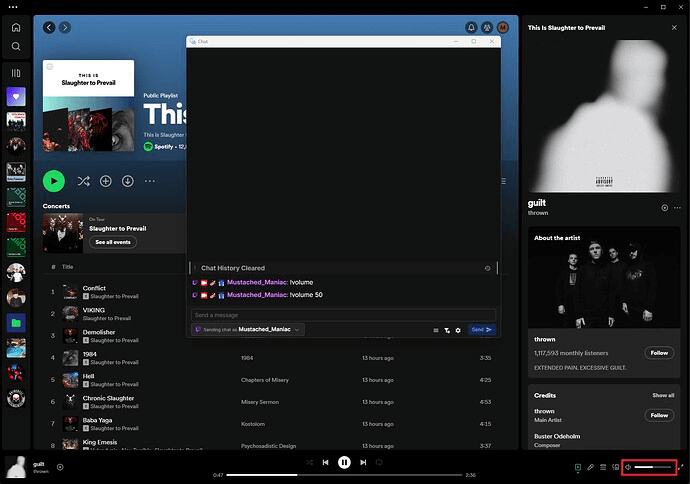Image resolution: width=690 pixels, height=484 pixels.
Task: Open Spotify search
Action: coord(16,46)
